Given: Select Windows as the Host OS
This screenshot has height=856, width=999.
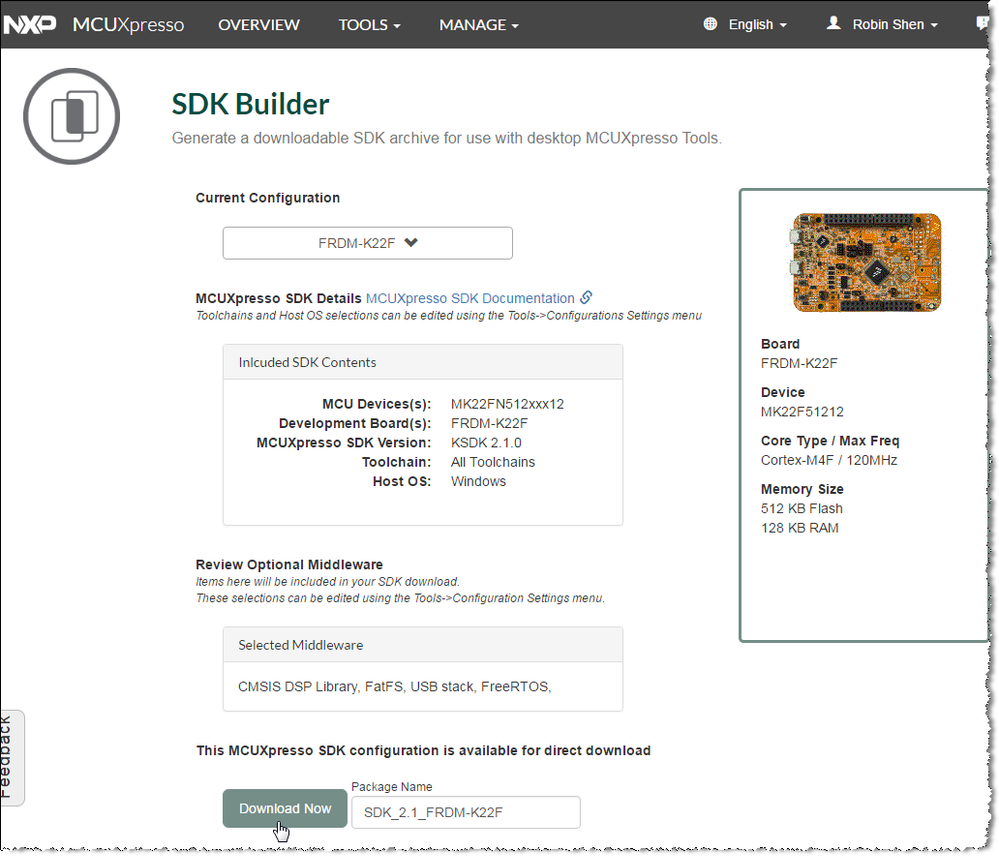Looking at the screenshot, I should (x=478, y=481).
